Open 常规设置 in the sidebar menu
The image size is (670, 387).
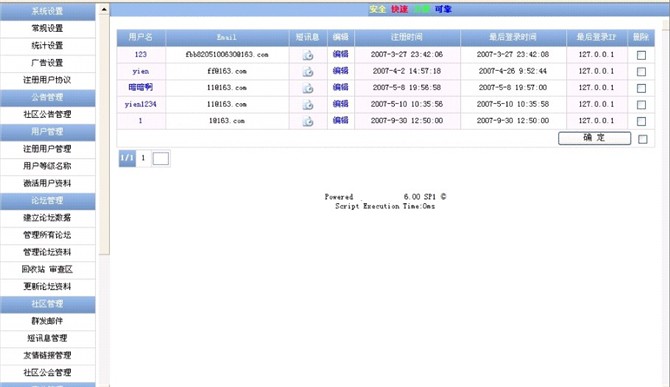[x=47, y=28]
